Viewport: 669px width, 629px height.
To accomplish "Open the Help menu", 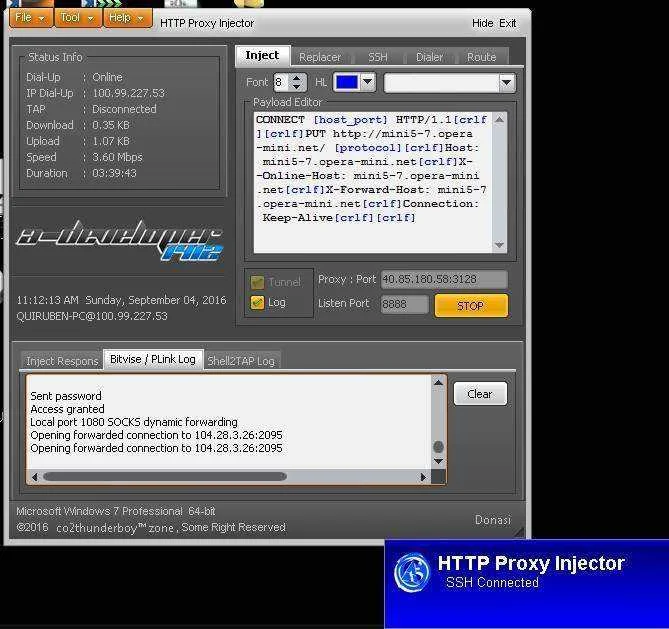I will tap(128, 18).
